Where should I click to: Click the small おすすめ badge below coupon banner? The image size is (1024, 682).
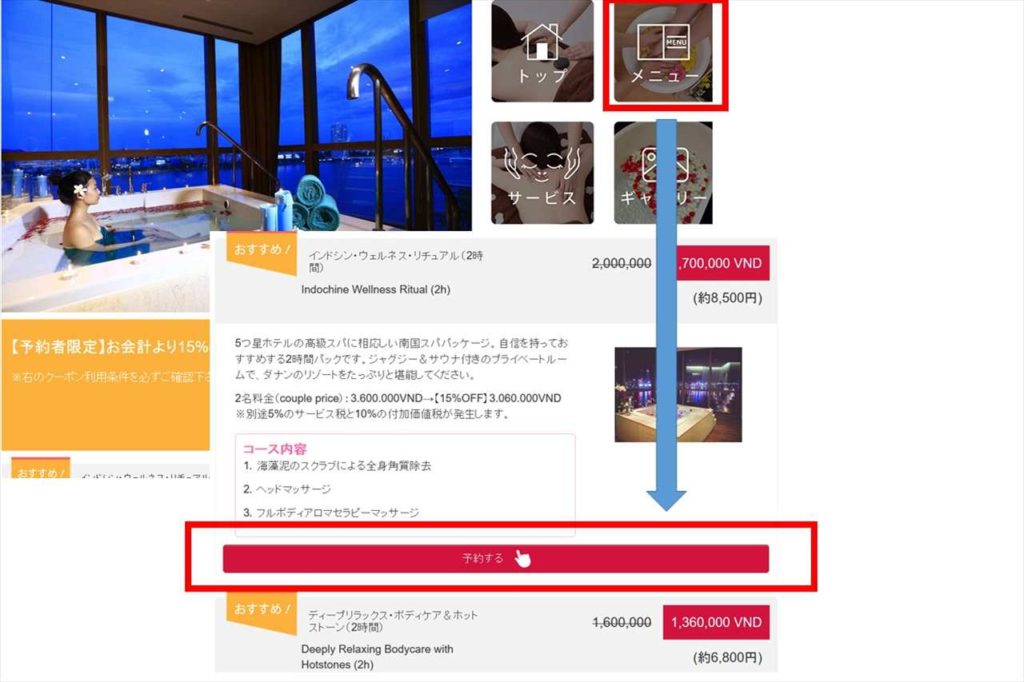[40, 469]
